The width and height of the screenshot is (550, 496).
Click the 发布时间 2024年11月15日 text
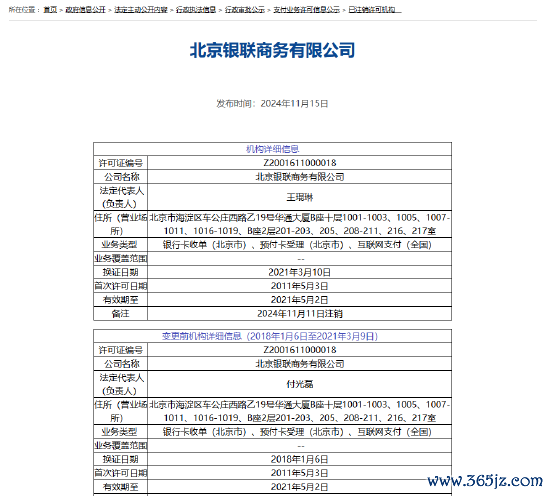[272, 103]
